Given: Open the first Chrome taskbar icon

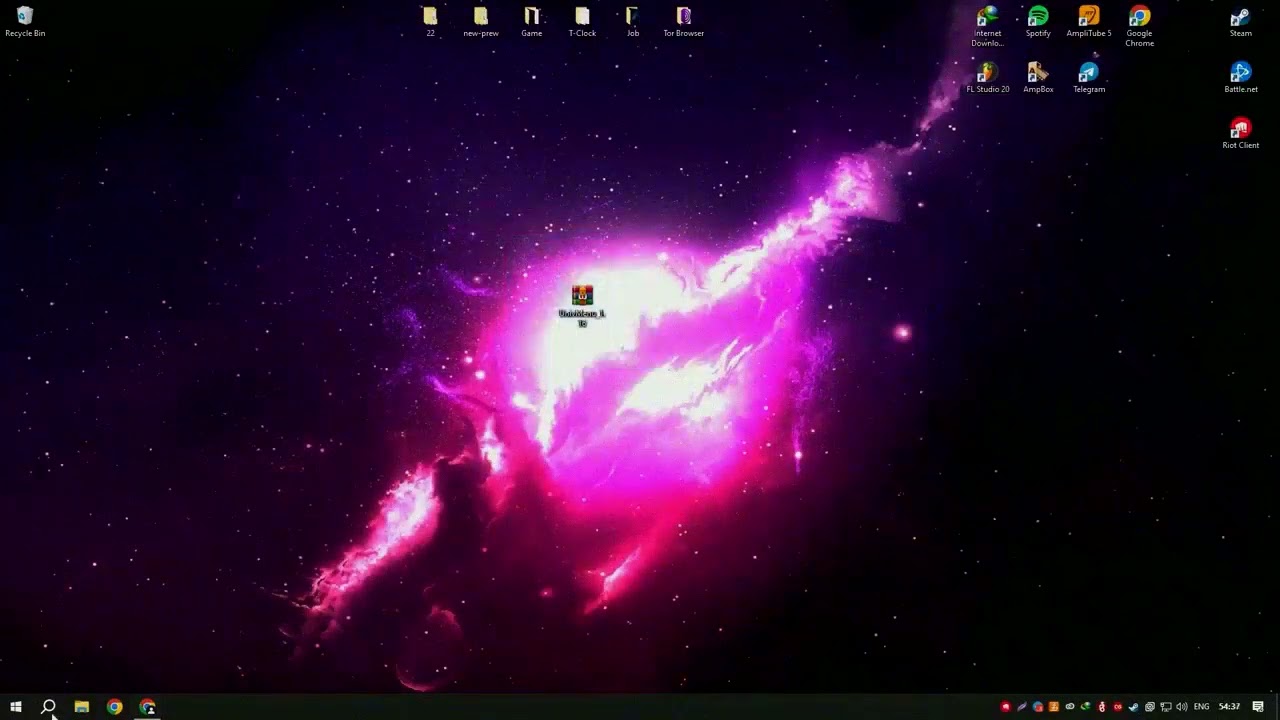Looking at the screenshot, I should [x=115, y=707].
